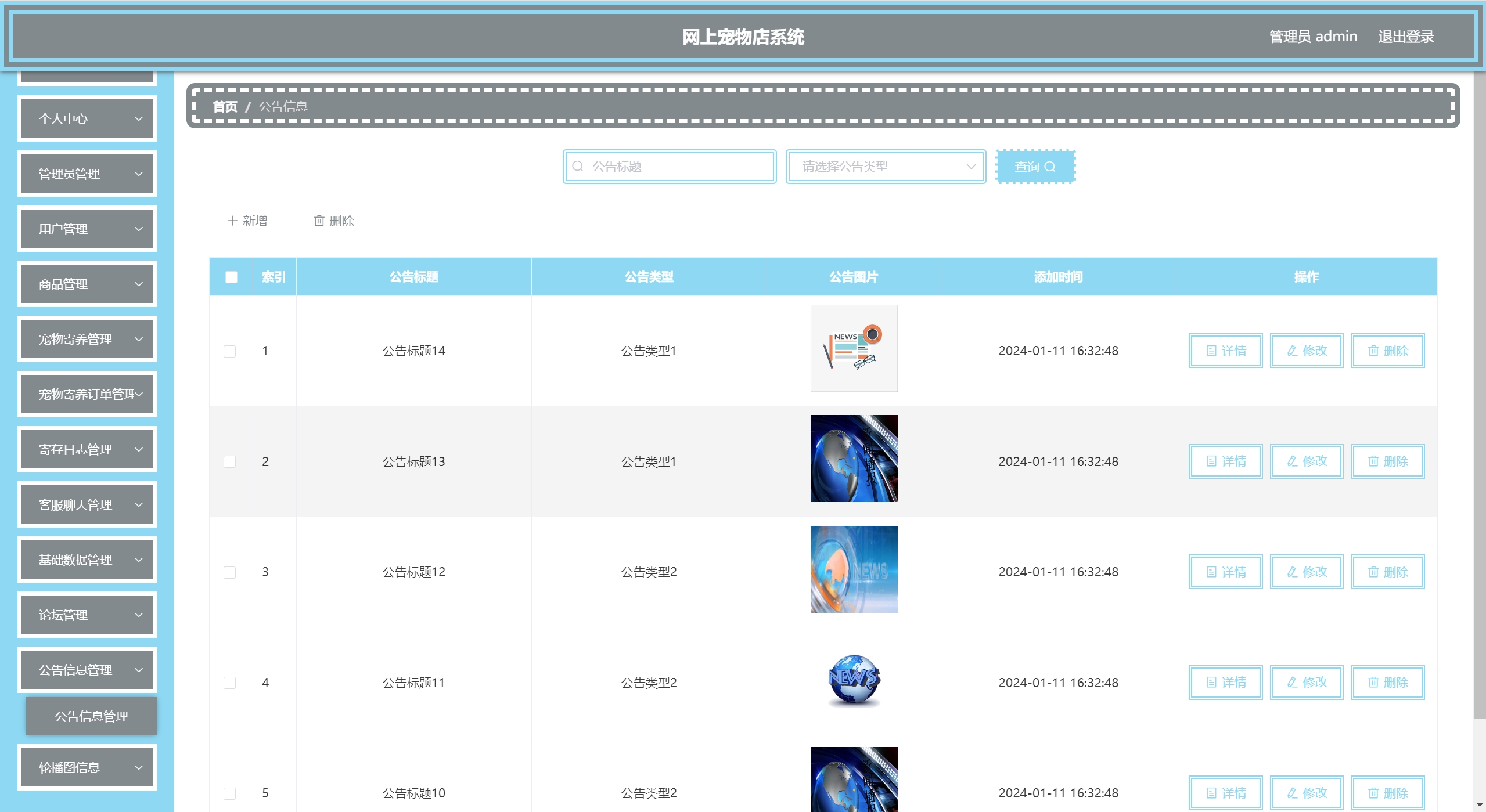The image size is (1486, 812).
Task: Click the 公告标题 search input field
Action: click(677, 167)
